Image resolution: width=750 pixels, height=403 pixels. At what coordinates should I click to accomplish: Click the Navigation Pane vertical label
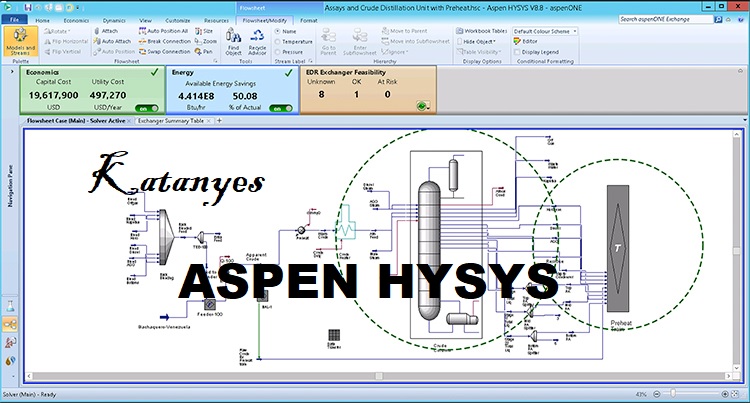pyautogui.click(x=10, y=186)
